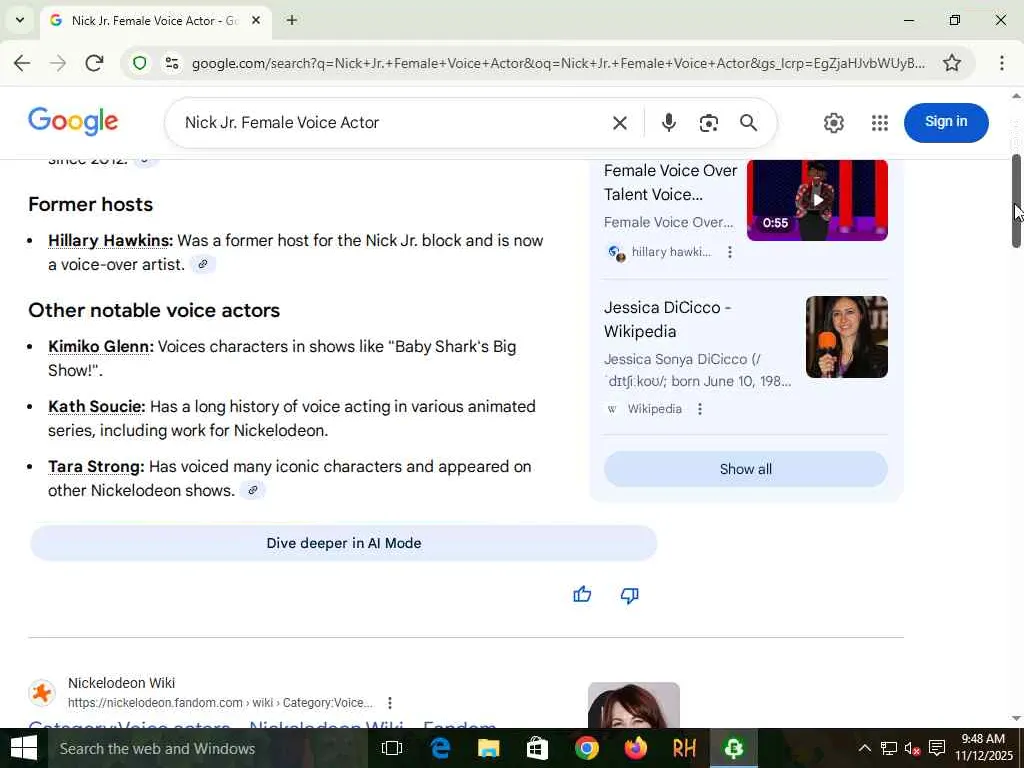The height and width of the screenshot is (768, 1024).
Task: Open a new browser tab
Action: coord(292,20)
